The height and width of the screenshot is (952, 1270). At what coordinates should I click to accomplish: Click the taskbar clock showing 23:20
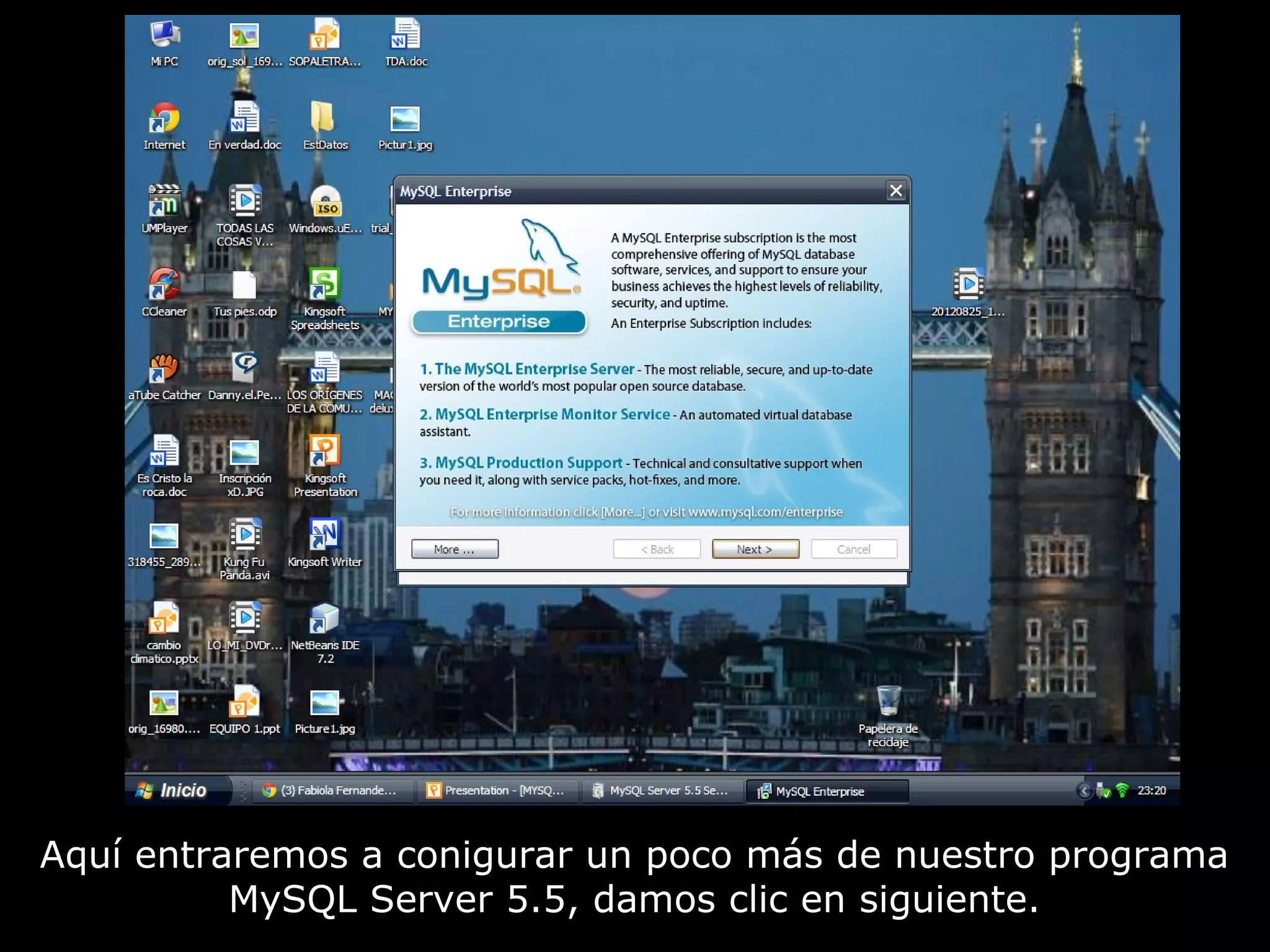1152,790
